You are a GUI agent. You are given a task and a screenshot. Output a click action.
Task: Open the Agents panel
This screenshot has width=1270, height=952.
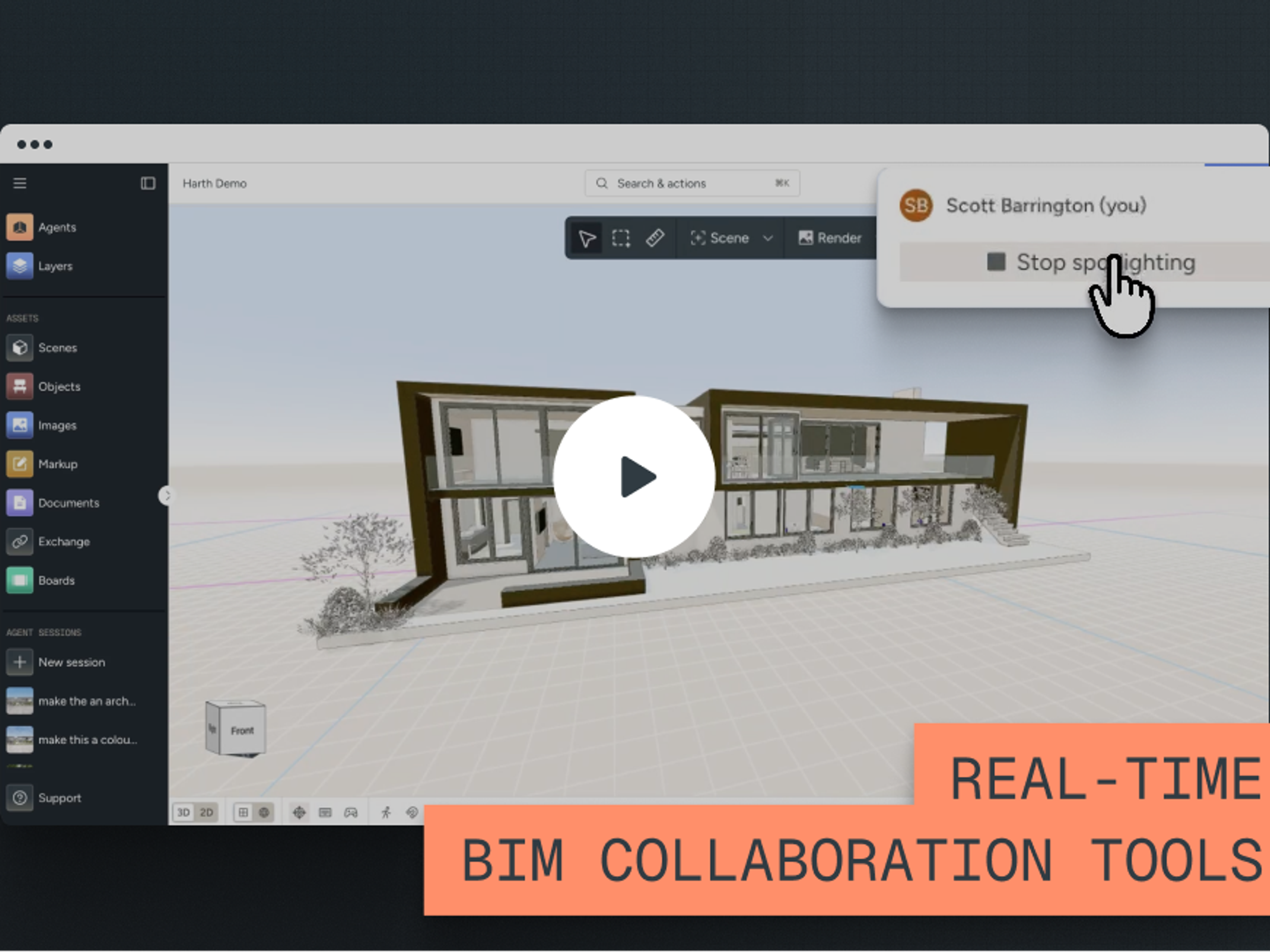[41, 227]
